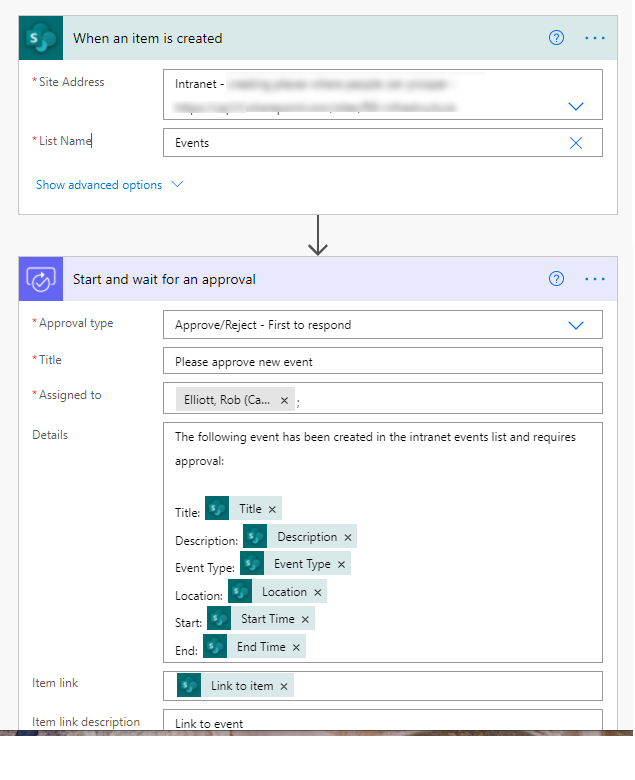Viewport: 635px width, 780px height.
Task: Click the Item link description field
Action: [x=382, y=723]
